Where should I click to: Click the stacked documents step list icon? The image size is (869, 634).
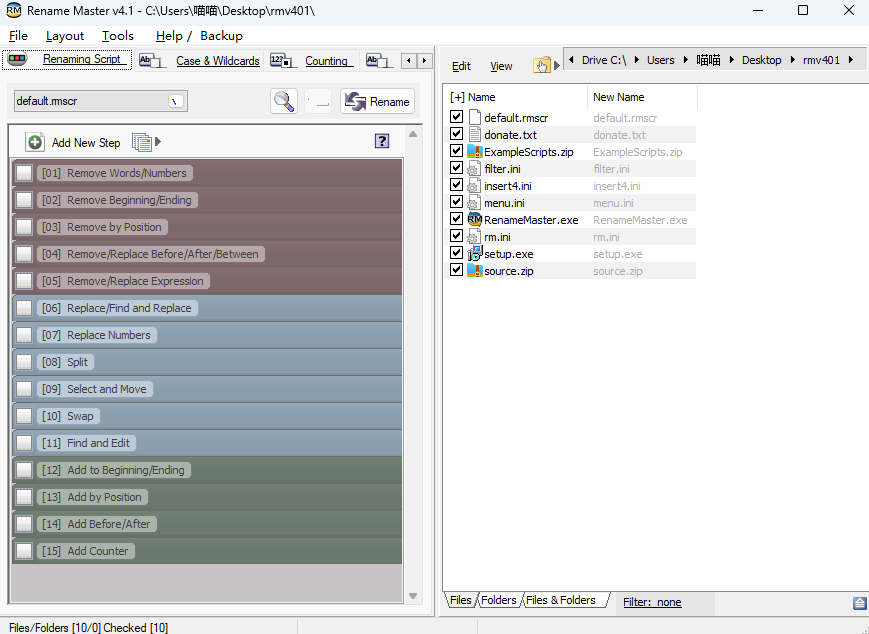[x=142, y=142]
